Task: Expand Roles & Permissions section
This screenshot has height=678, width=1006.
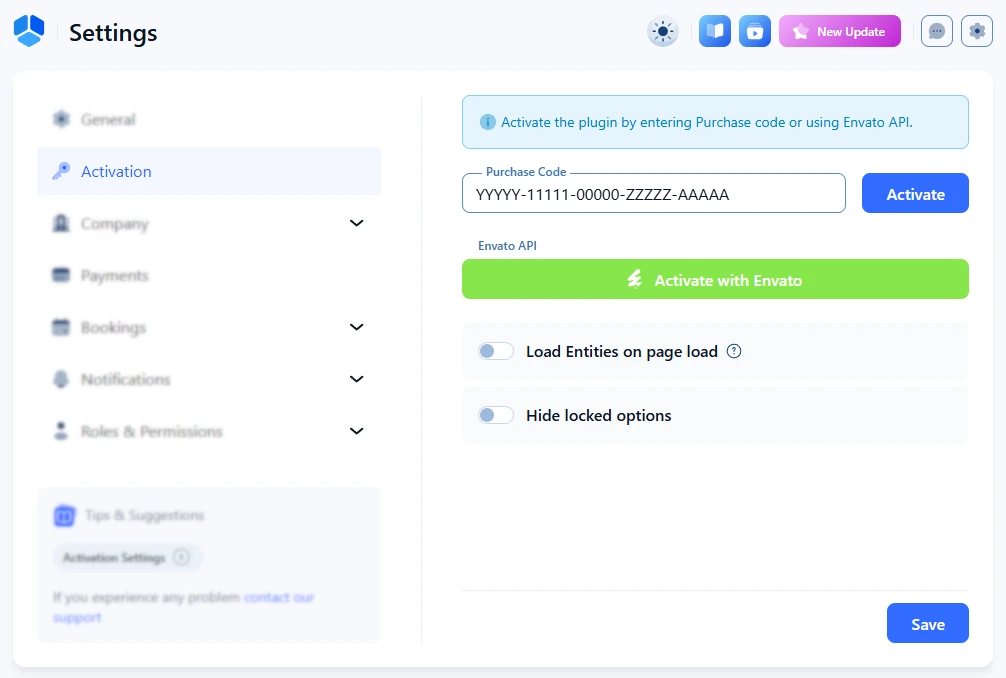Action: coord(356,431)
